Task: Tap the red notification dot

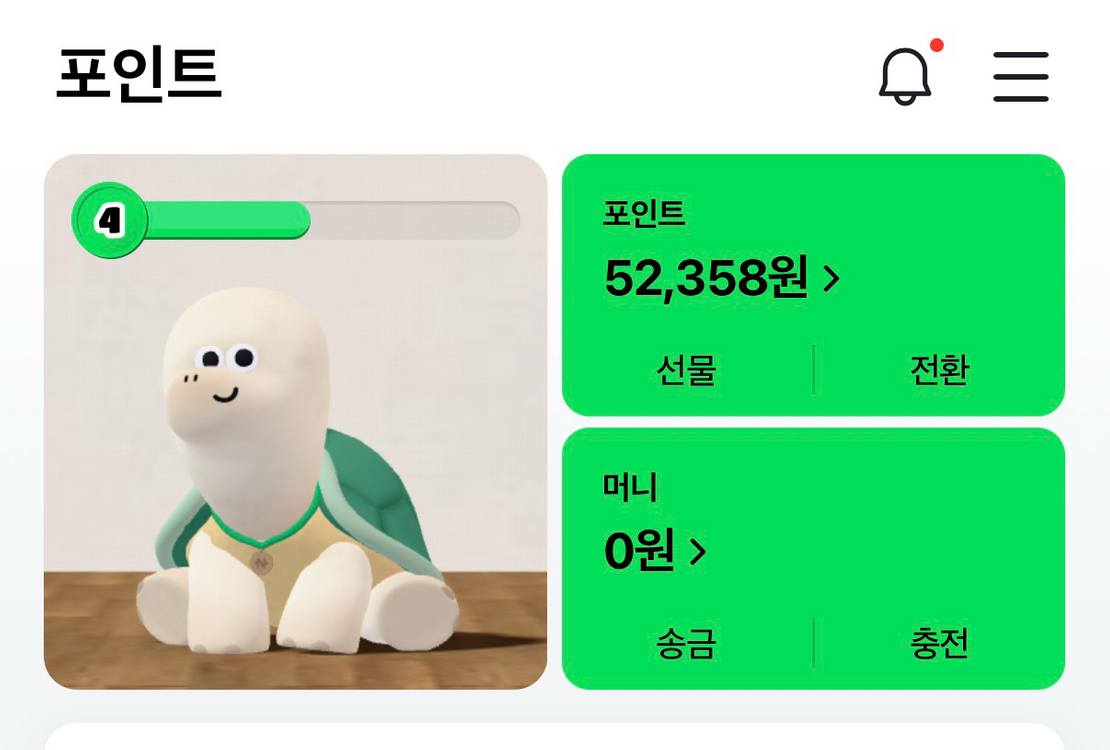Action: [937, 45]
